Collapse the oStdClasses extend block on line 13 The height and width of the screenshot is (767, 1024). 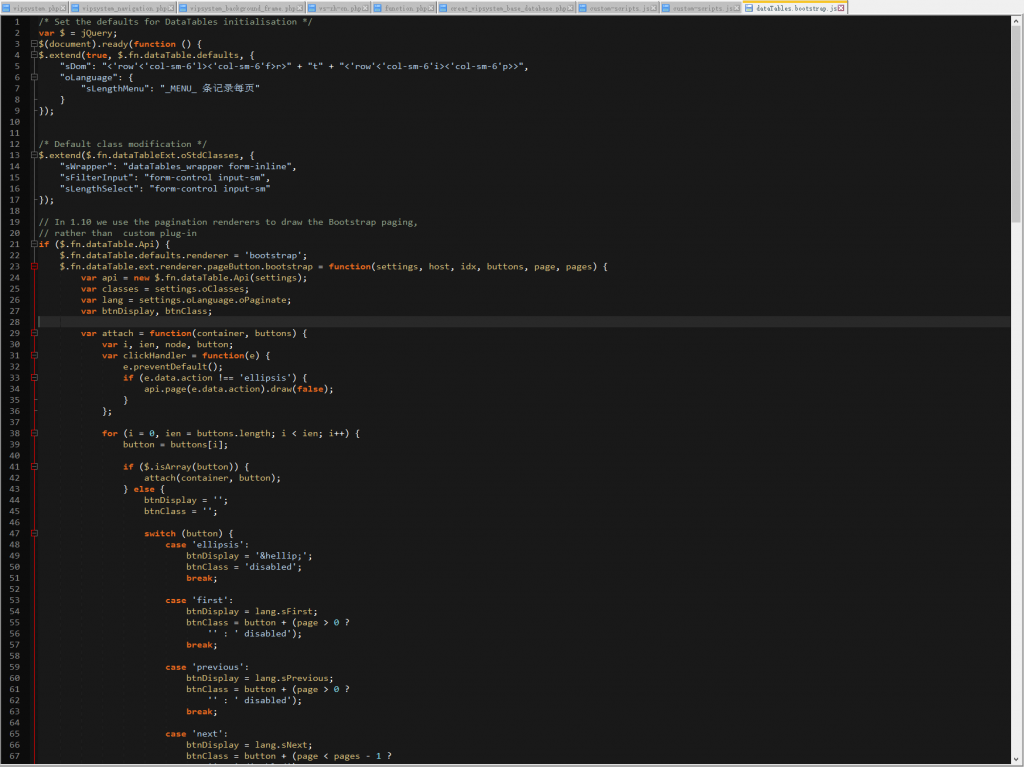(x=34, y=155)
